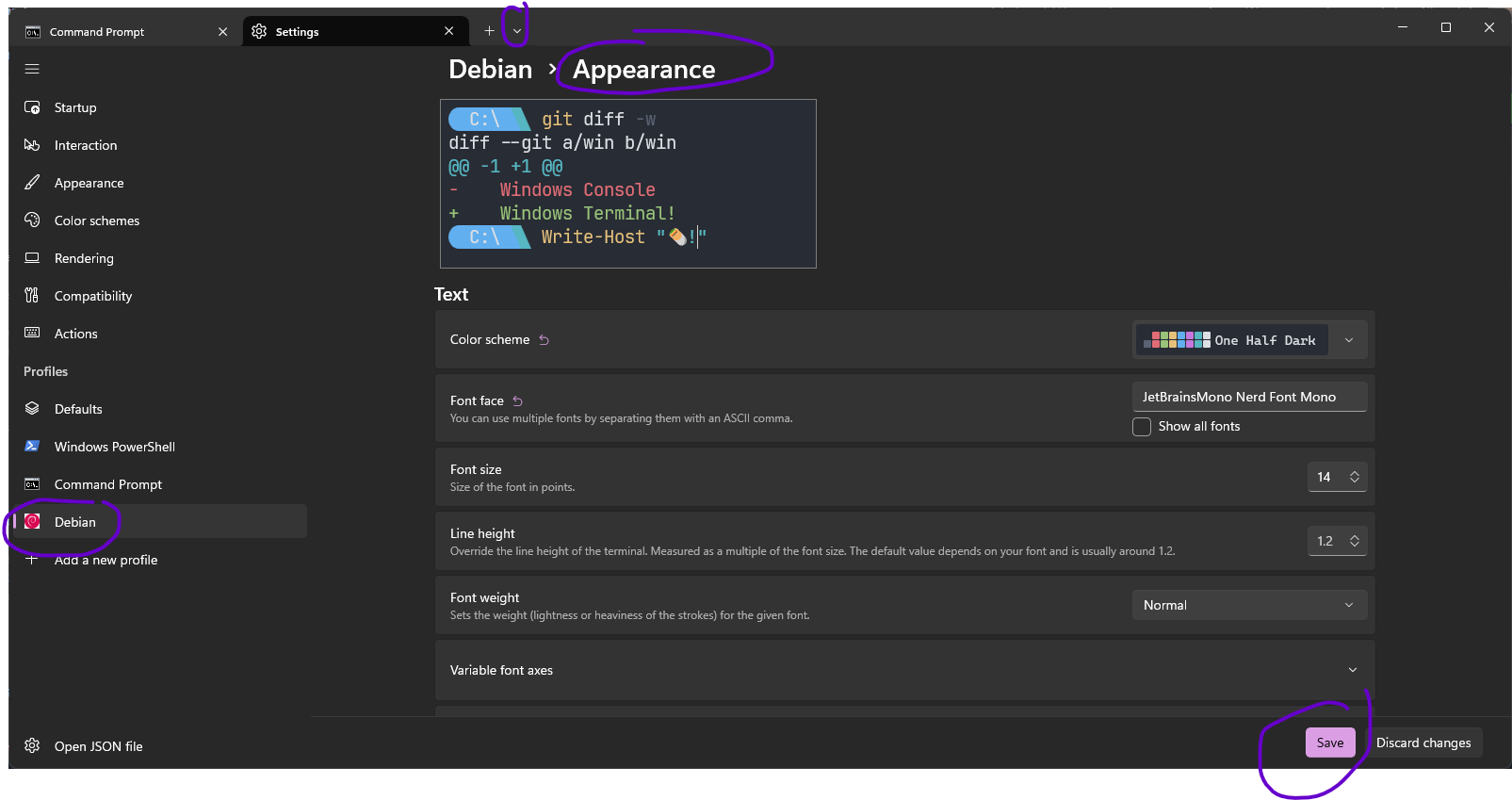The width and height of the screenshot is (1512, 800).
Task: Click Open JSON file
Action: pos(160,746)
